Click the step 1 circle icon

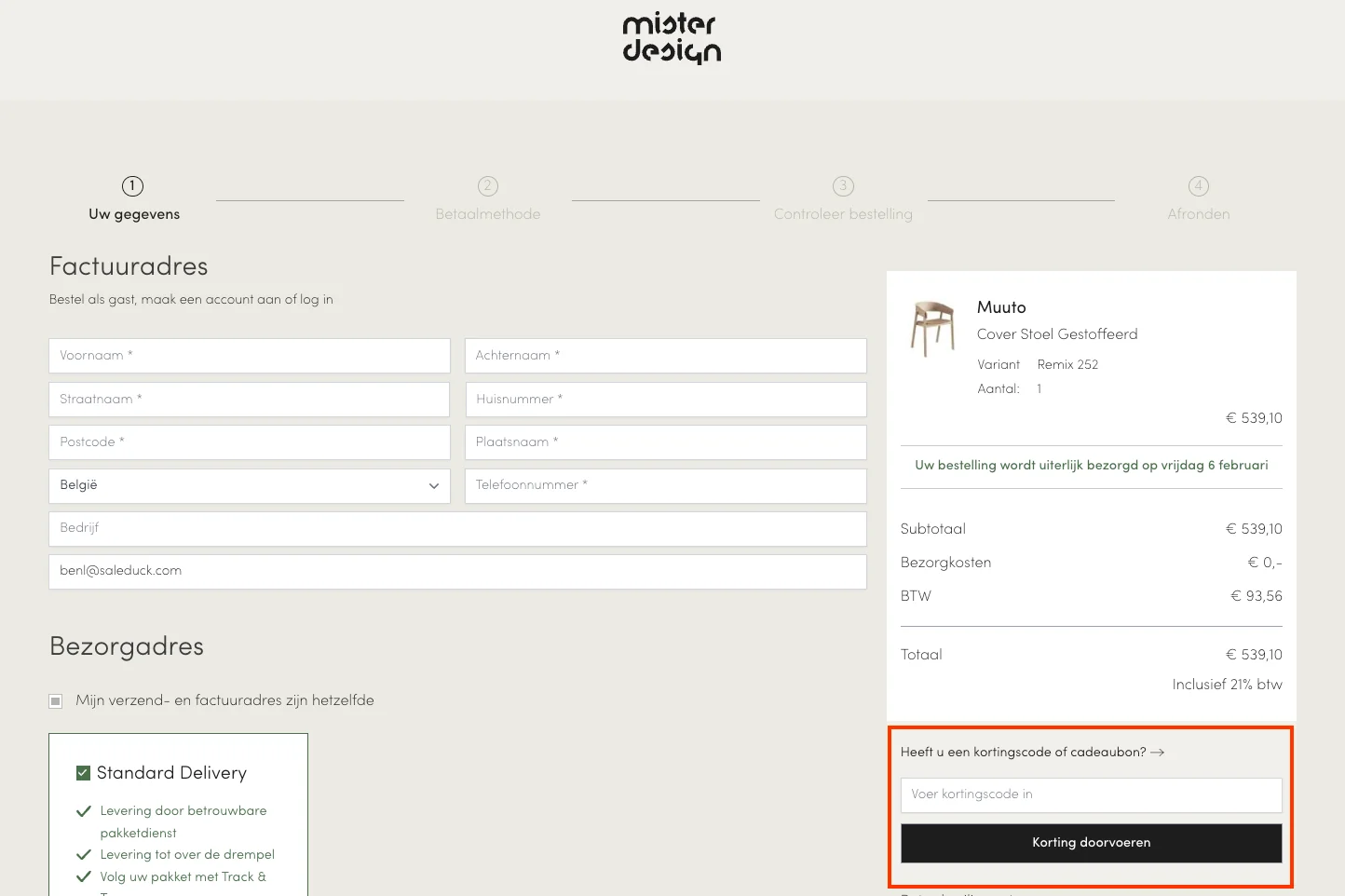point(133,186)
